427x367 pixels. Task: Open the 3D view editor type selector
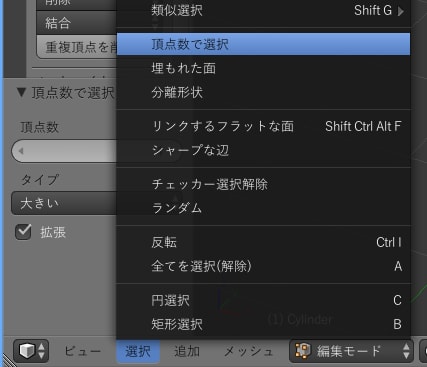[31, 351]
